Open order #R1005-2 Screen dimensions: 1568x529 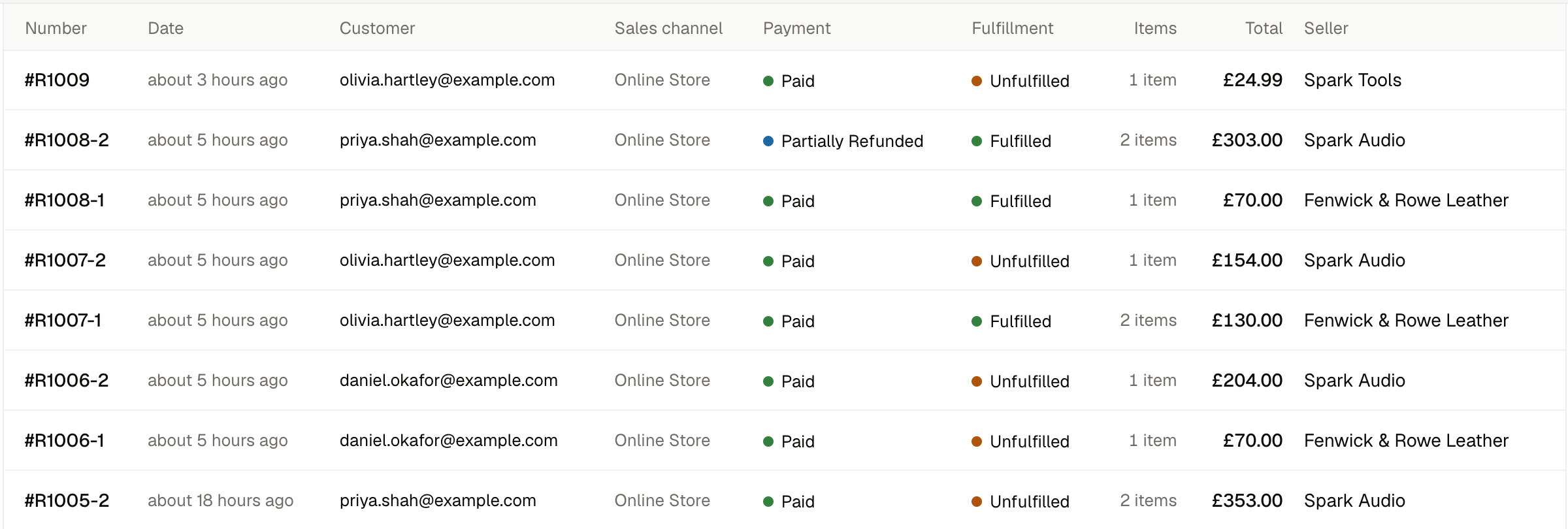coord(67,501)
